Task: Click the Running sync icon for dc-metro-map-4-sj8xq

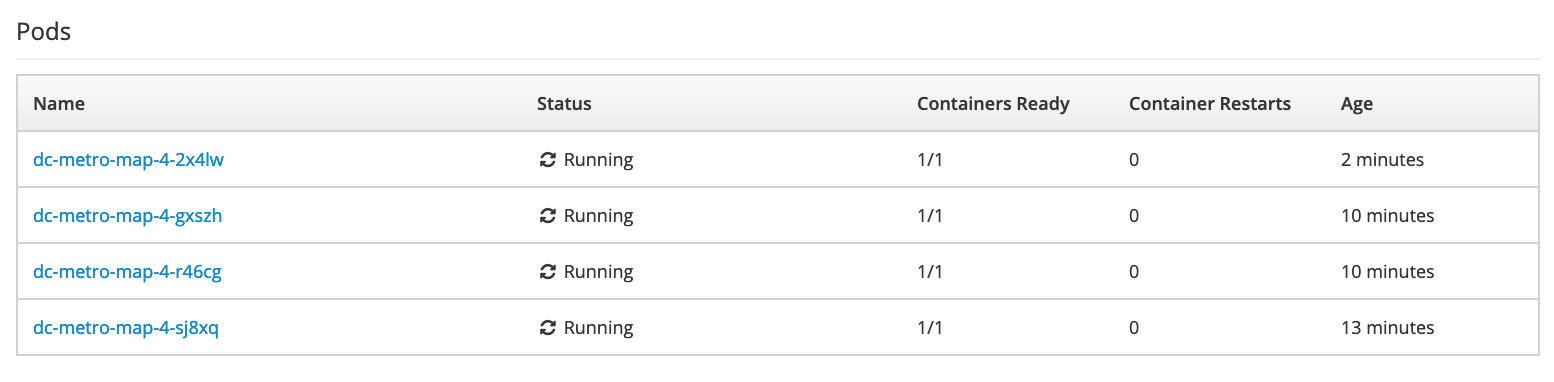Action: click(547, 328)
